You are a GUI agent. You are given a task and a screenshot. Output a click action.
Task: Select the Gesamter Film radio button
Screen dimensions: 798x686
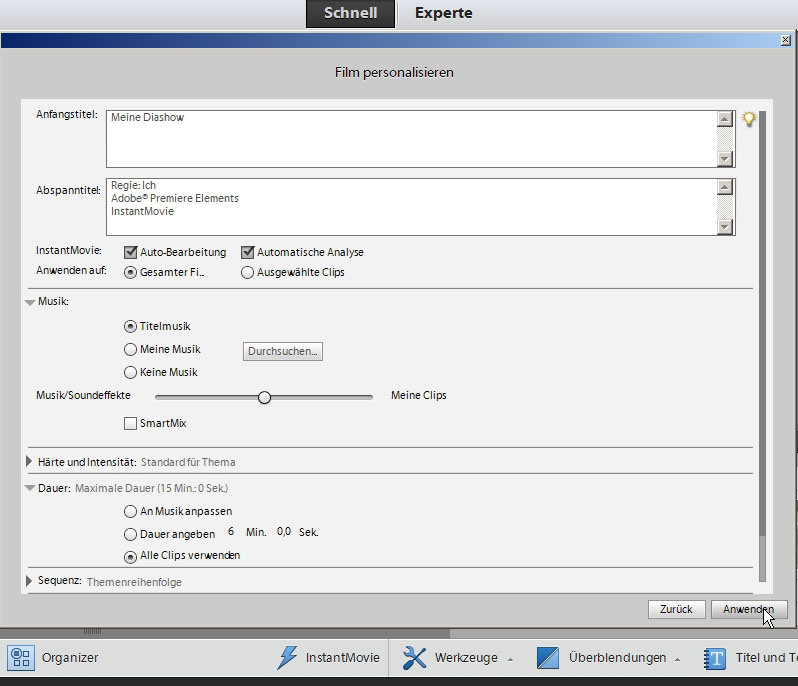tap(130, 272)
